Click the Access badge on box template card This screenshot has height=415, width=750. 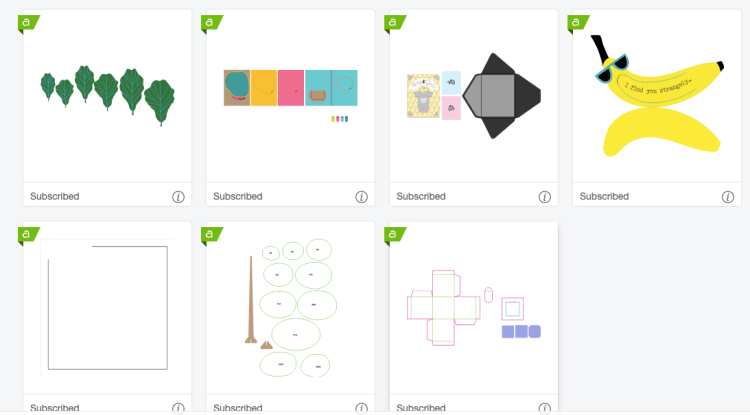click(395, 235)
